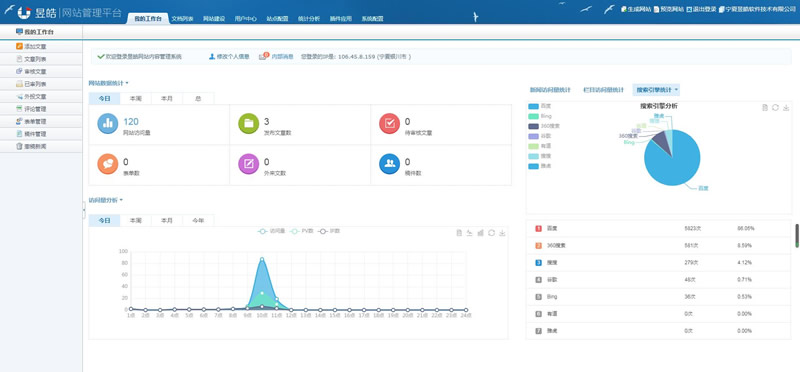Toggle the 有道 entry in the pie legend
Screen dimensions: 800x372
coord(539,146)
